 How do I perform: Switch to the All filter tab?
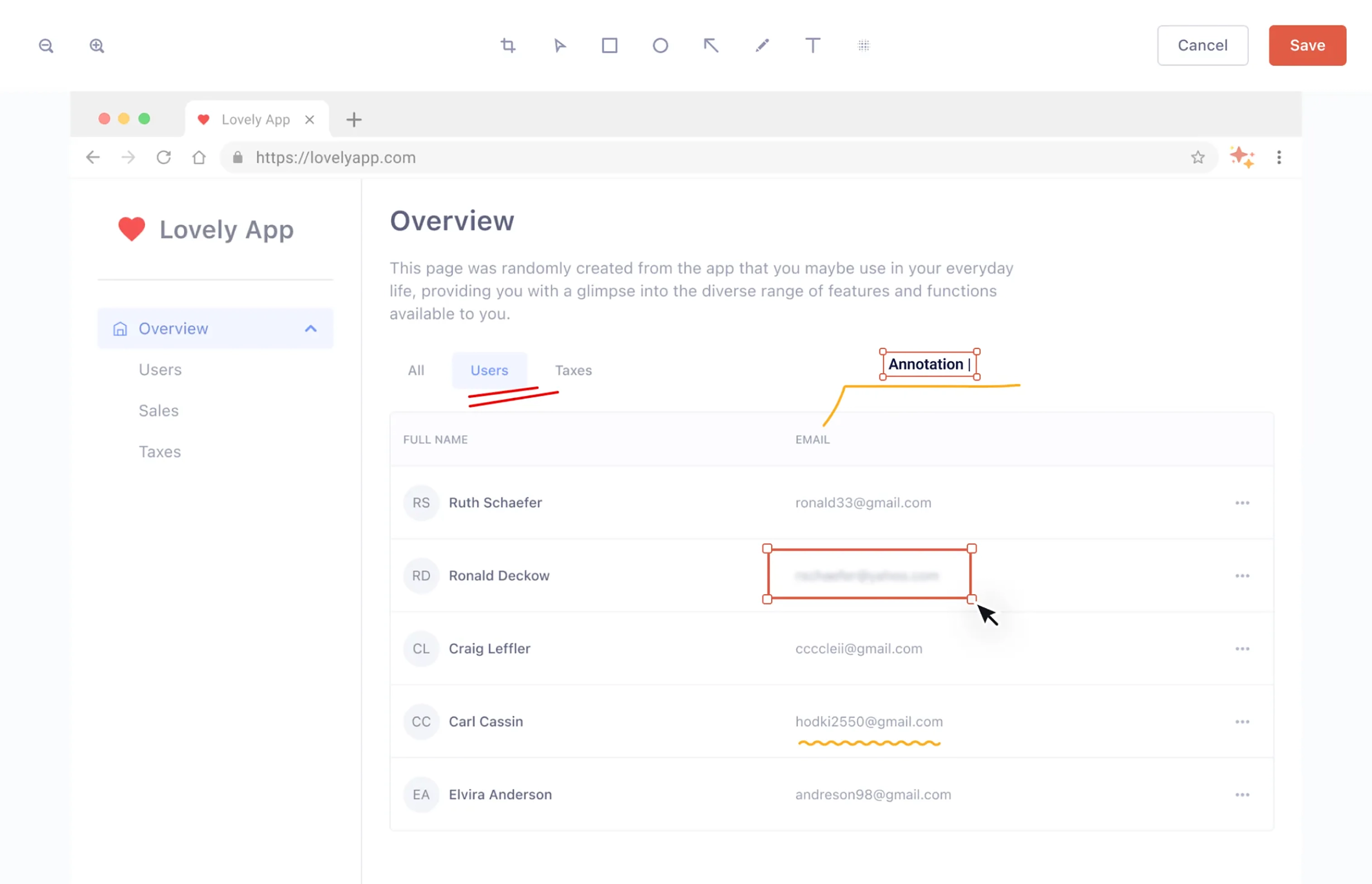[x=416, y=370]
